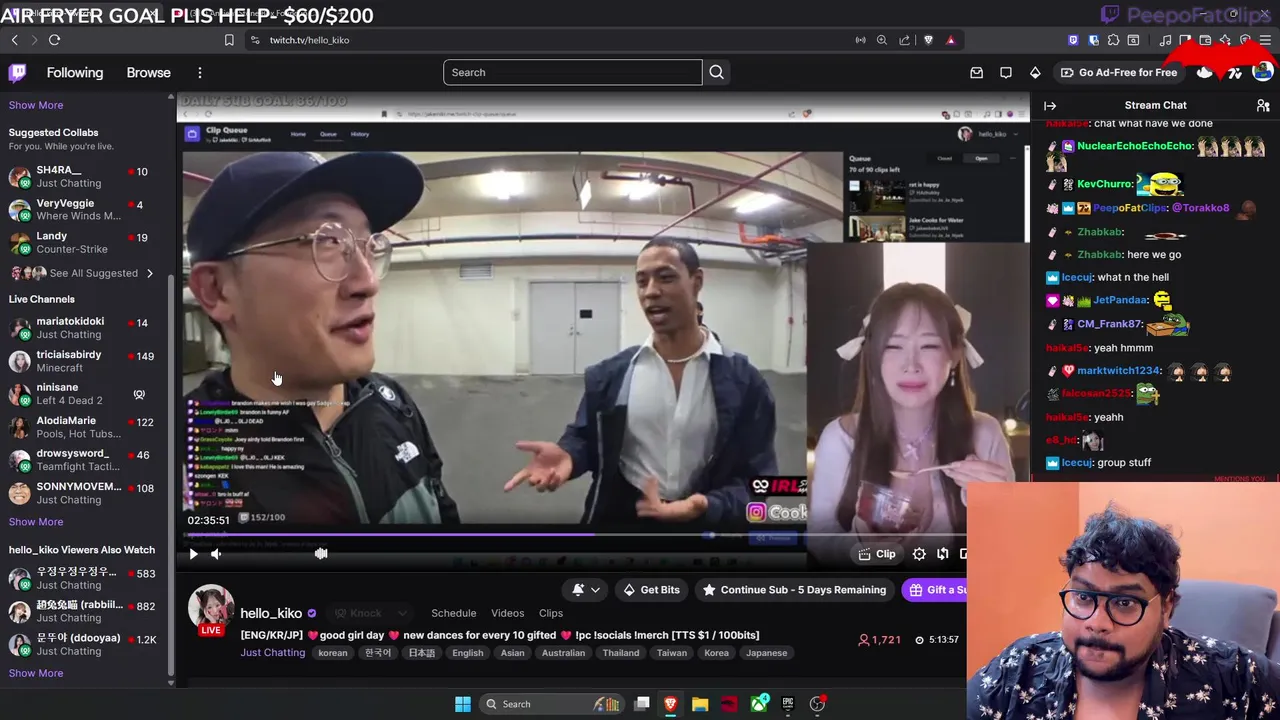This screenshot has height=720, width=1280.
Task: Open the player settings gear
Action: (919, 554)
